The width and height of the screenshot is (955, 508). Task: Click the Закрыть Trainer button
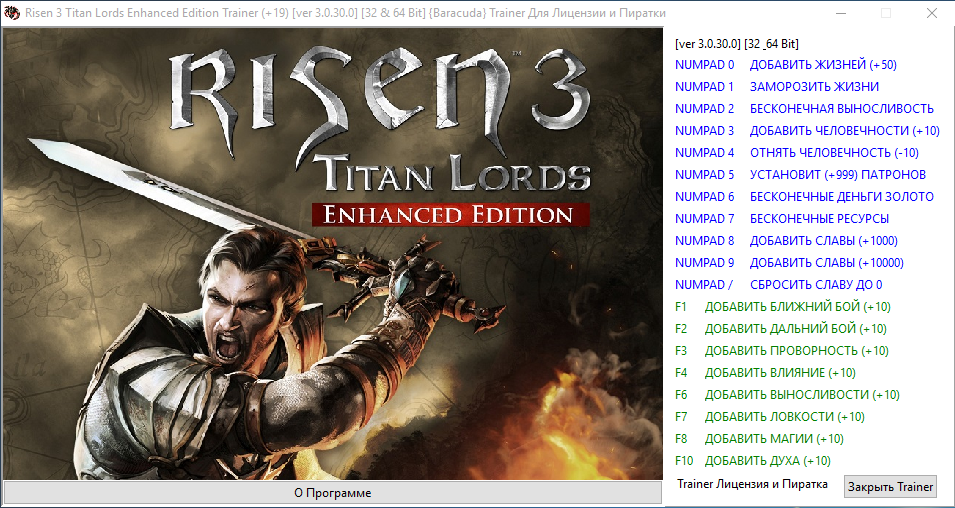pos(890,487)
